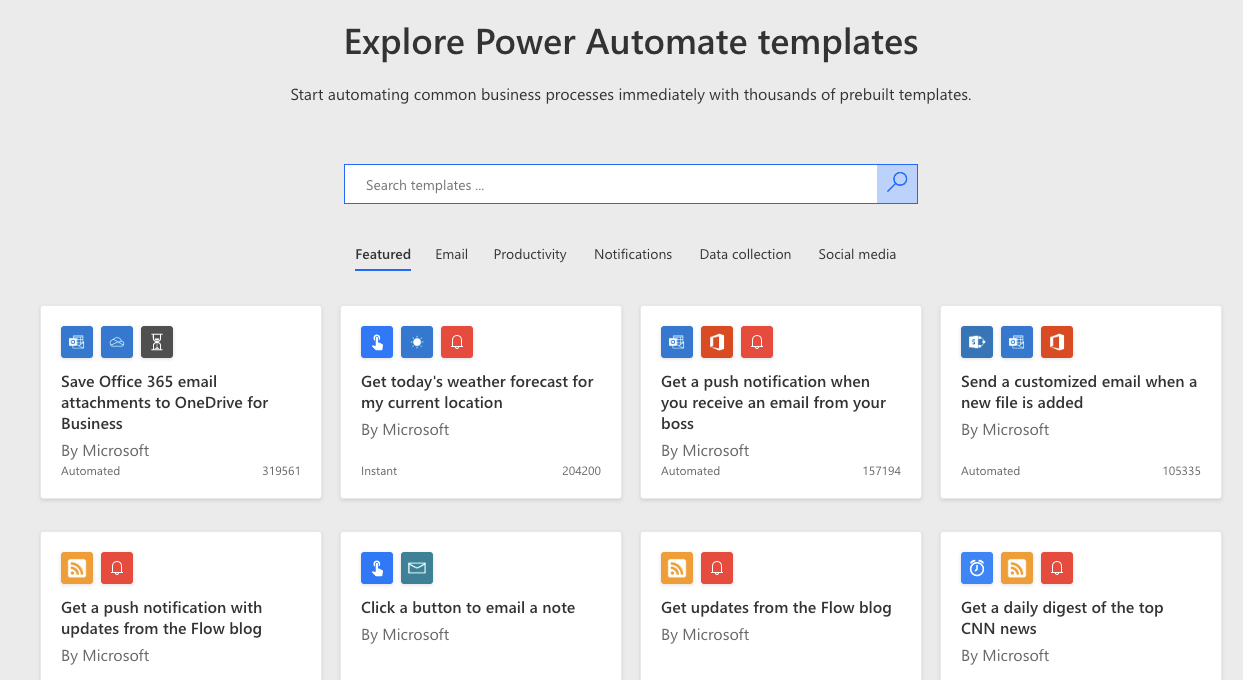The width and height of the screenshot is (1243, 680).
Task: Open the weather forecast template
Action: pos(478,392)
